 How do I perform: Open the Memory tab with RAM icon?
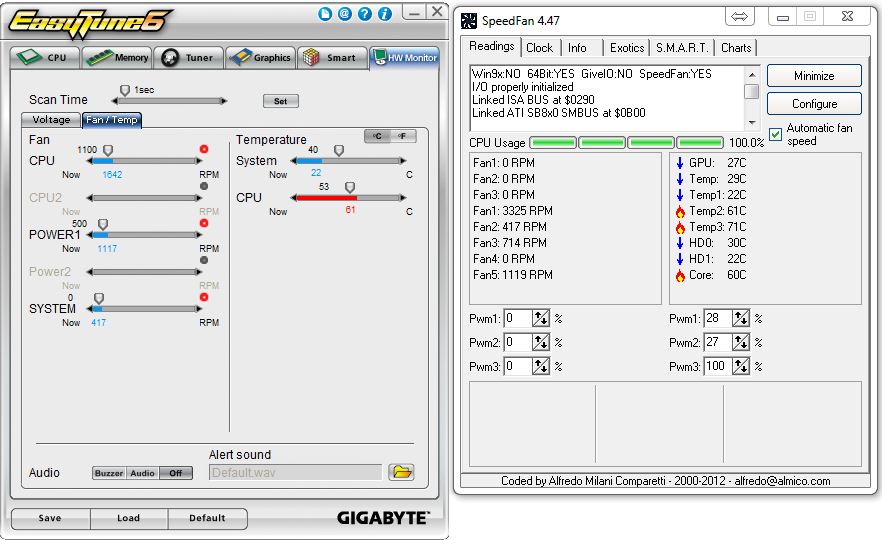coord(117,58)
